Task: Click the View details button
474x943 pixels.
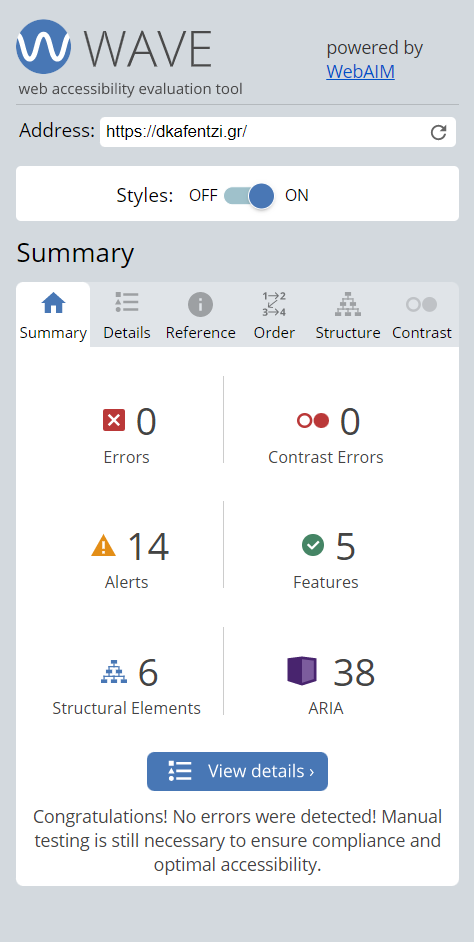Action: pyautogui.click(x=238, y=771)
